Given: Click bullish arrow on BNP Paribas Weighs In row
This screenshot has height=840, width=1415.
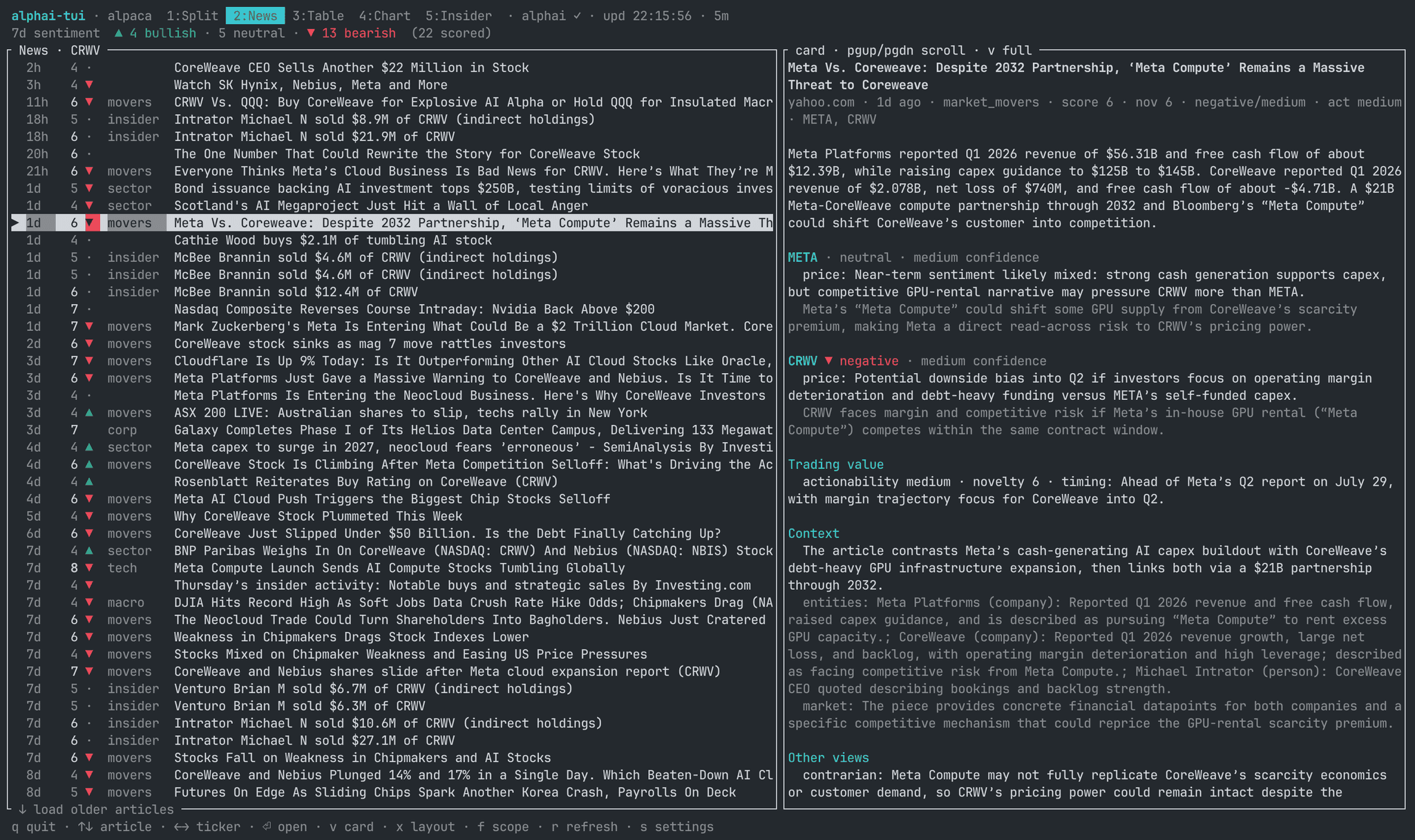Looking at the screenshot, I should 89,551.
